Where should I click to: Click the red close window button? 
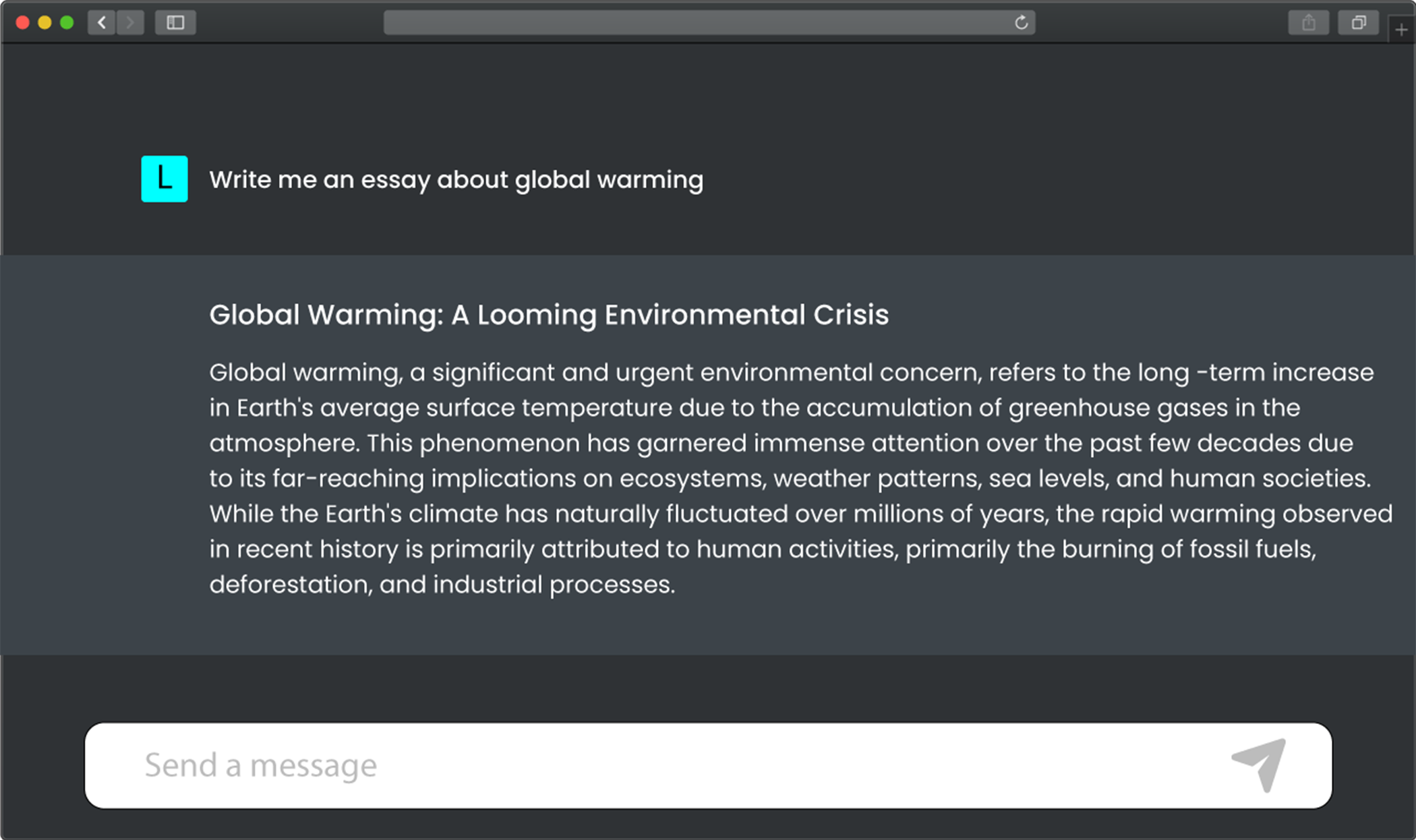pos(22,23)
